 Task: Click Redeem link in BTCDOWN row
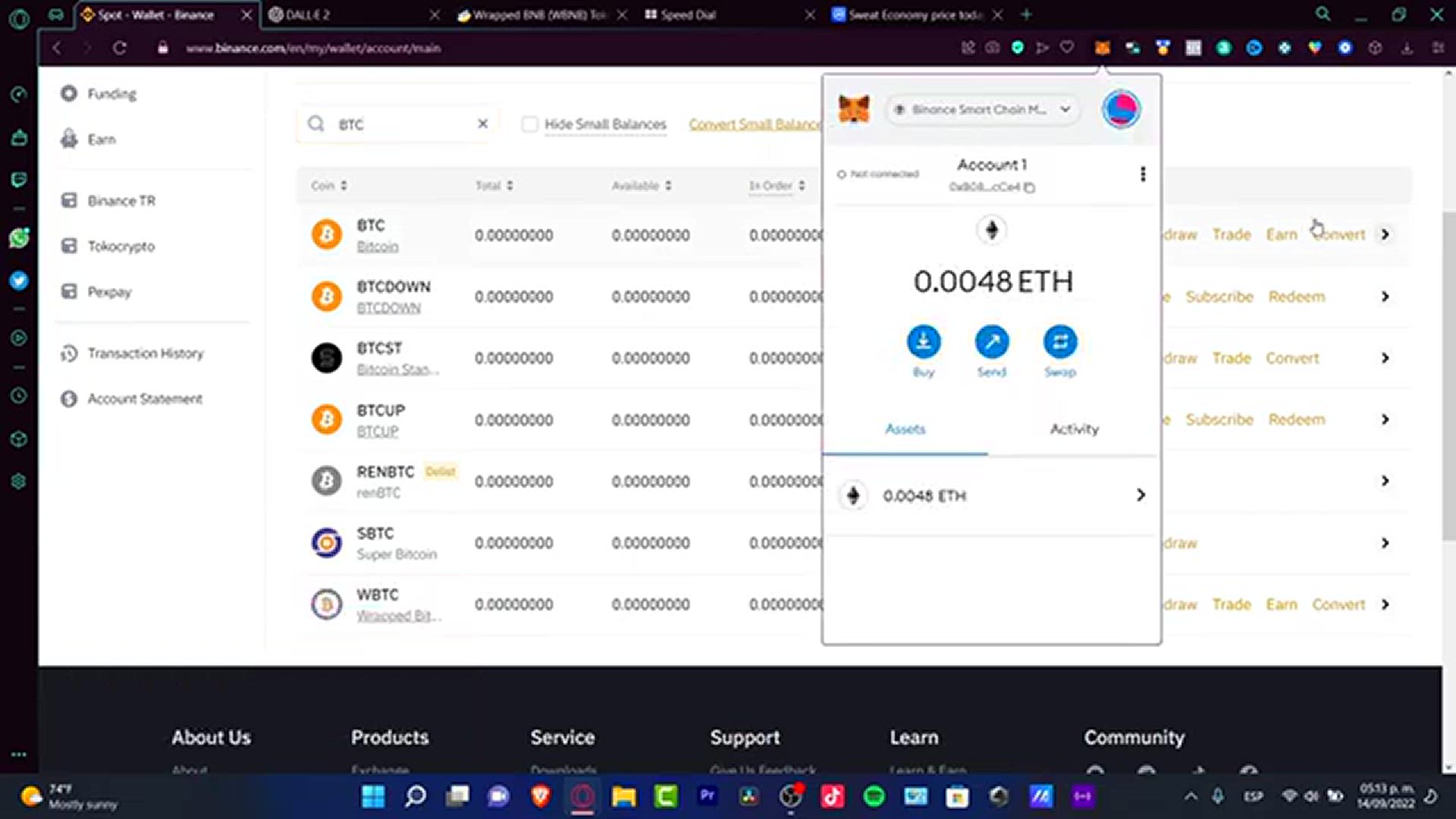(x=1297, y=297)
